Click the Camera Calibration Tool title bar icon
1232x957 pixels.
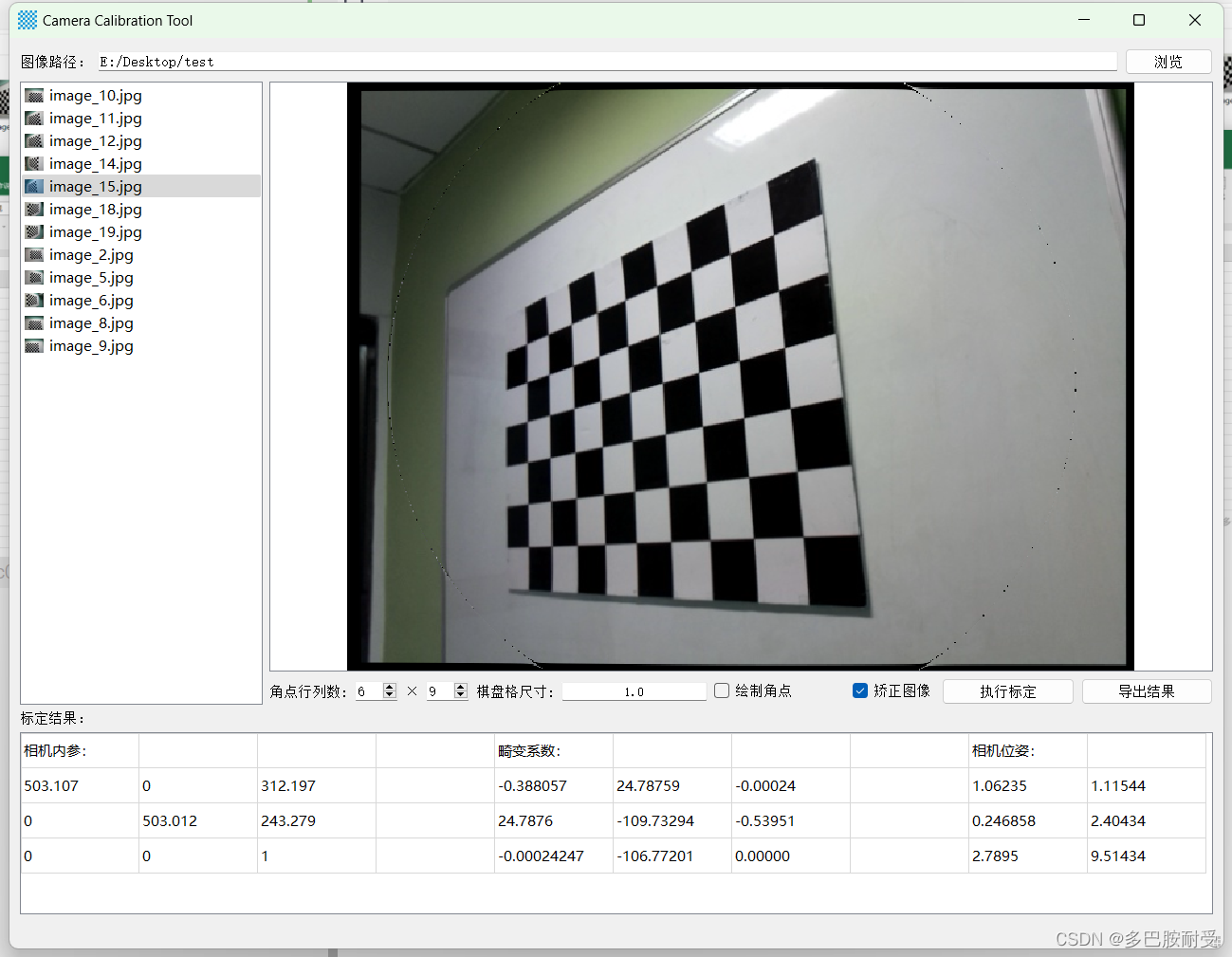click(28, 19)
